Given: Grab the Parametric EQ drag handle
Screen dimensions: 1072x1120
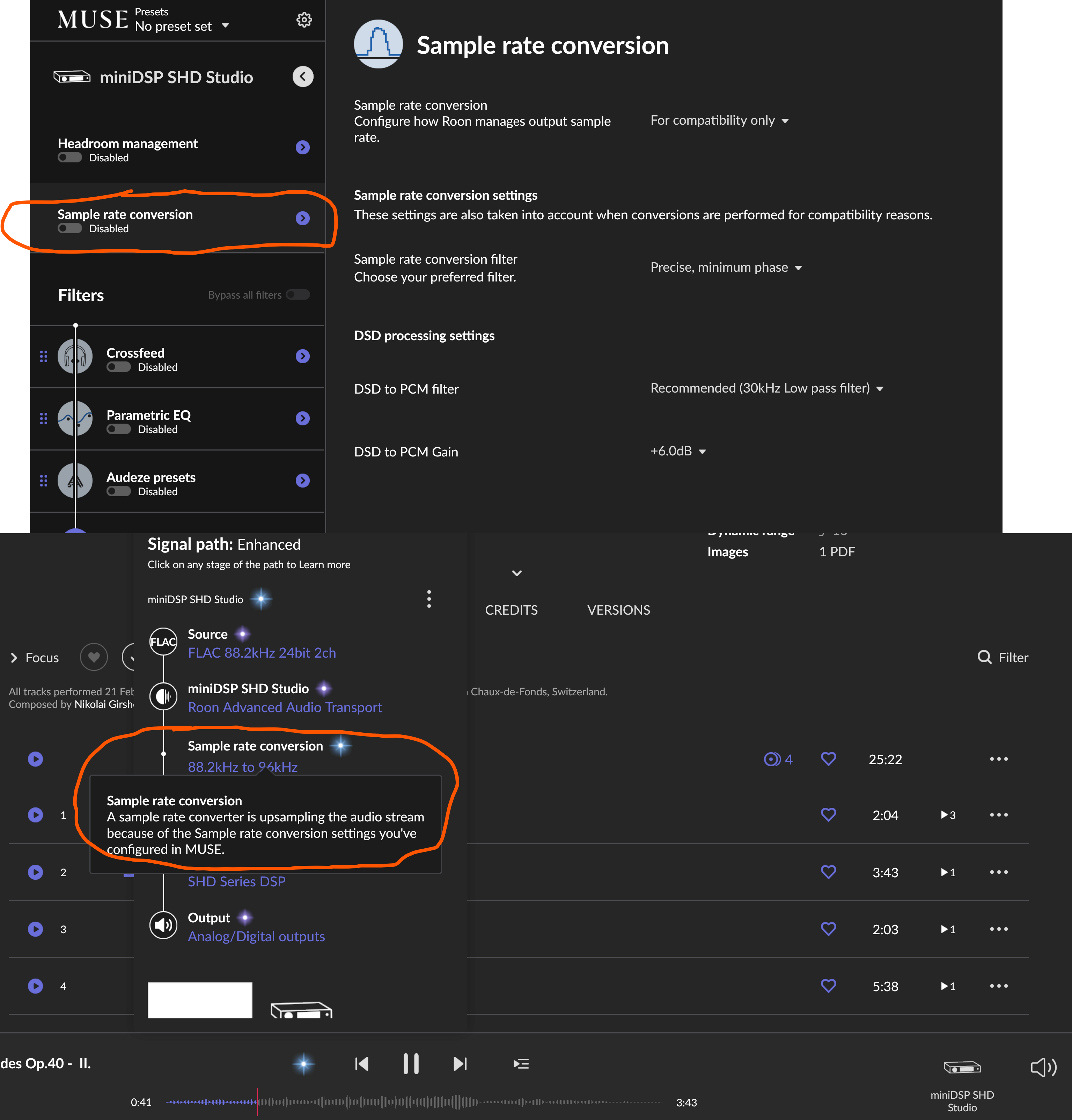Looking at the screenshot, I should (x=43, y=419).
